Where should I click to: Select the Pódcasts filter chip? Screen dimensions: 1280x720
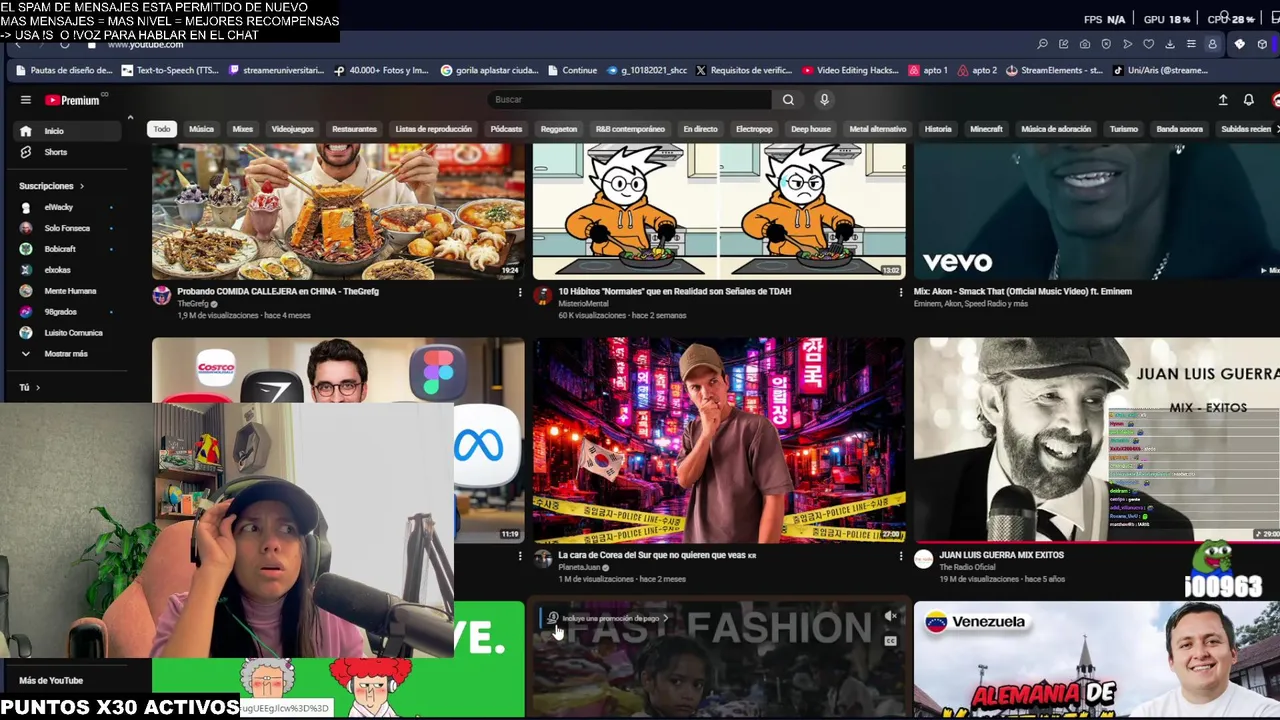506,129
